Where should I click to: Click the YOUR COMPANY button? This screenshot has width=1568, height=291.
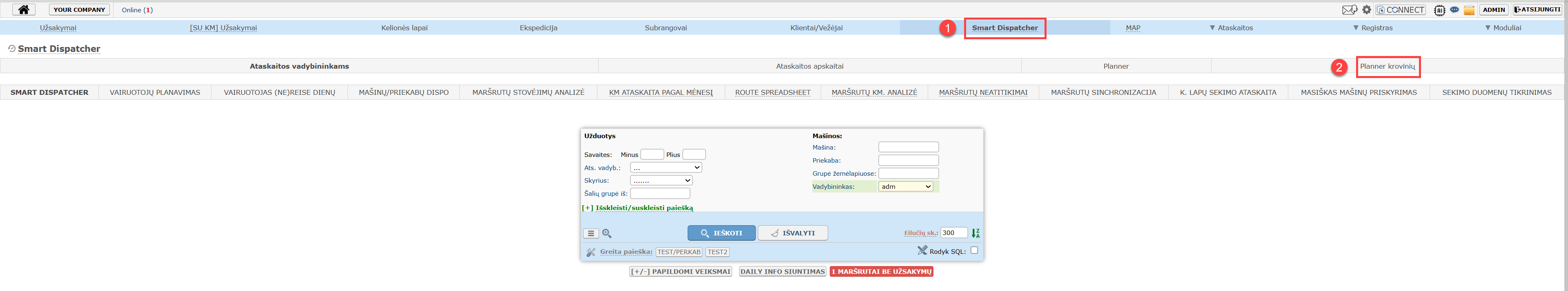coord(79,10)
